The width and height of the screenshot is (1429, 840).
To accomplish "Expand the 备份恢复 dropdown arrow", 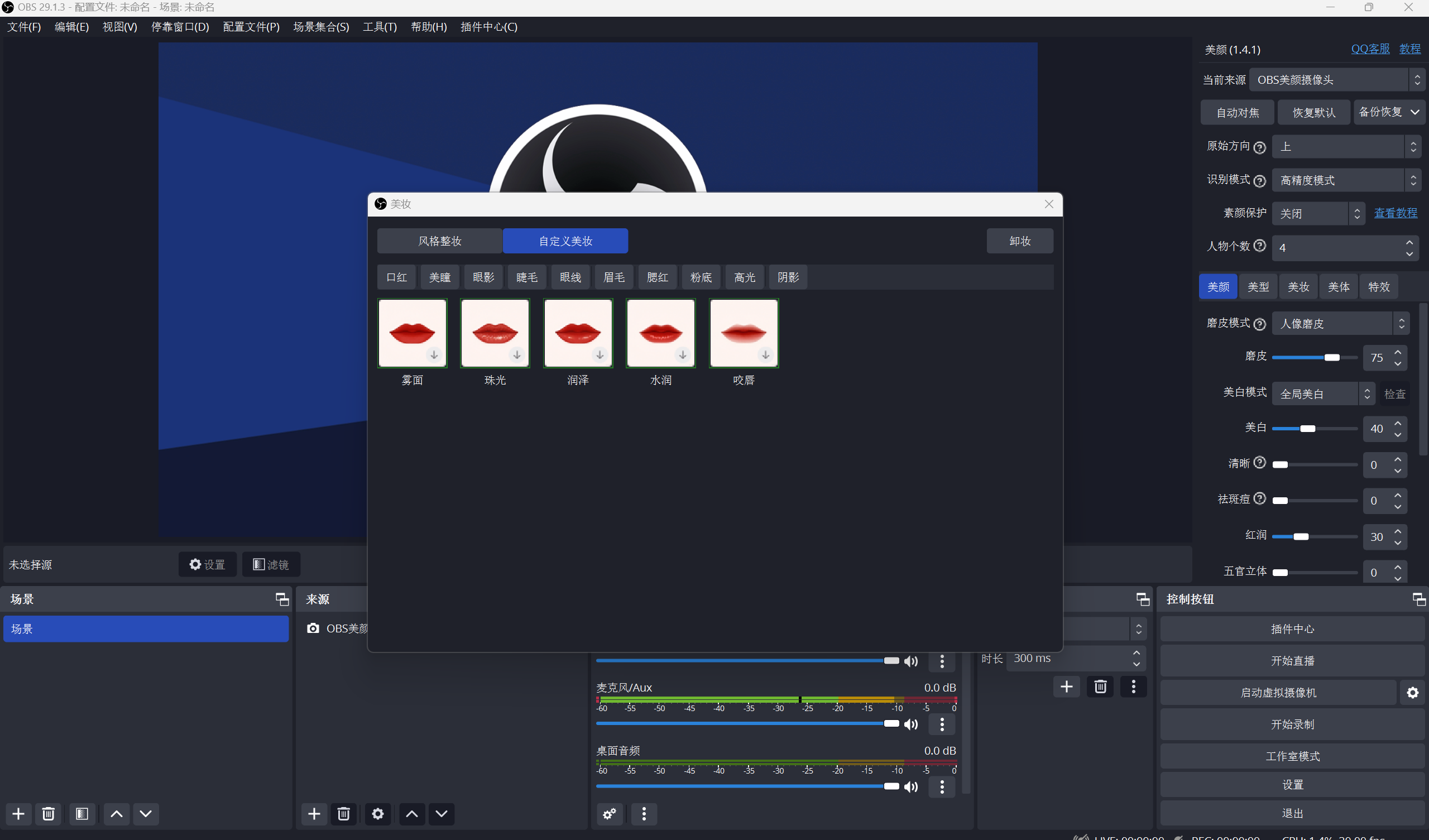I will tap(1415, 112).
